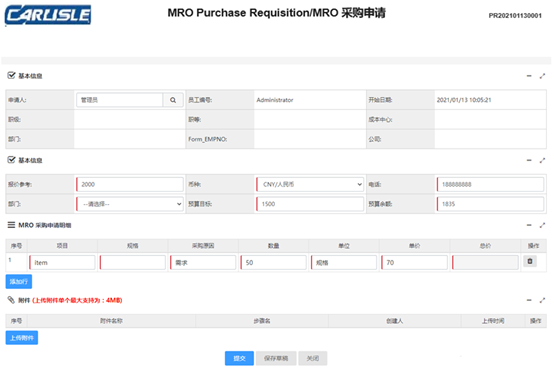The width and height of the screenshot is (554, 374).
Task: Click the red attachment size limit note 4MB
Action: click(77, 300)
